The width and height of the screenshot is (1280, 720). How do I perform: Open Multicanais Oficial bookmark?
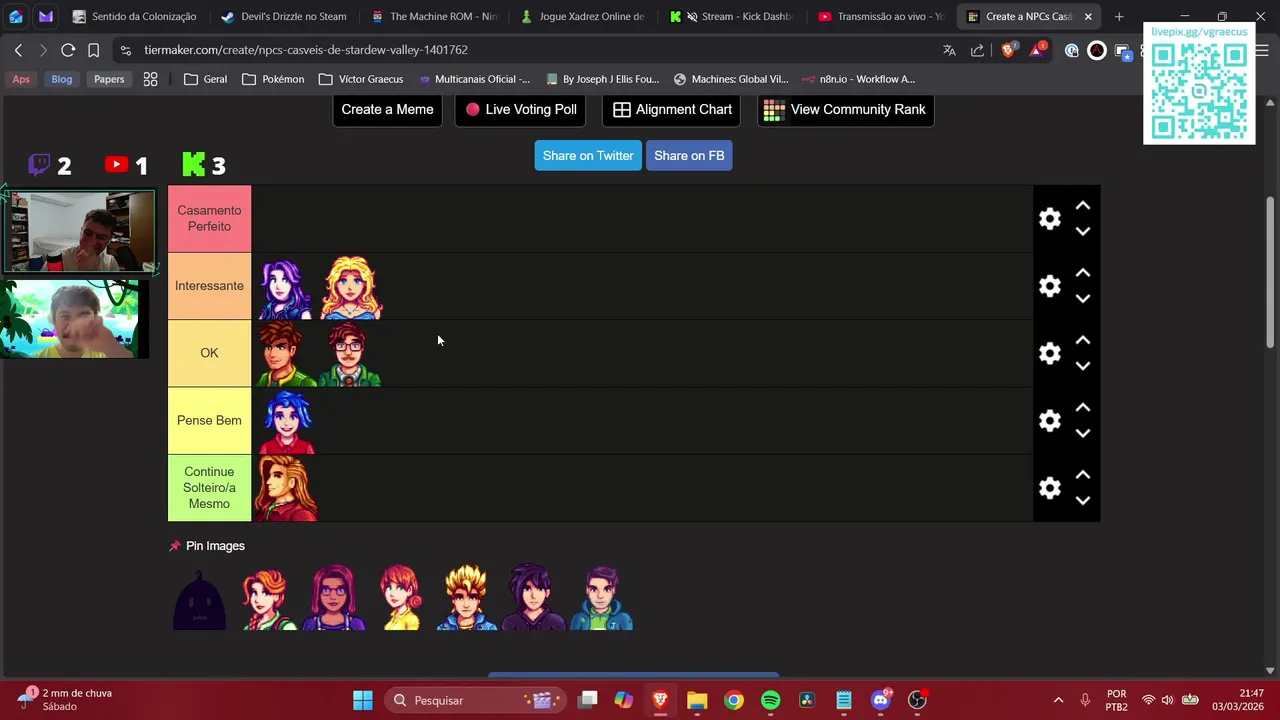pyautogui.click(x=474, y=79)
